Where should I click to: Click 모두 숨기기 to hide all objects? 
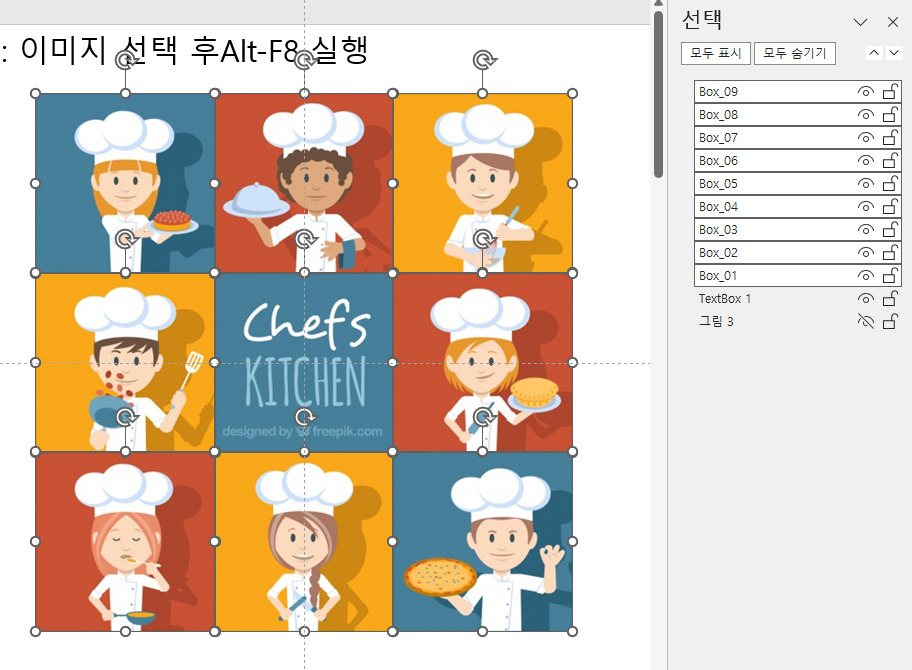click(x=795, y=54)
